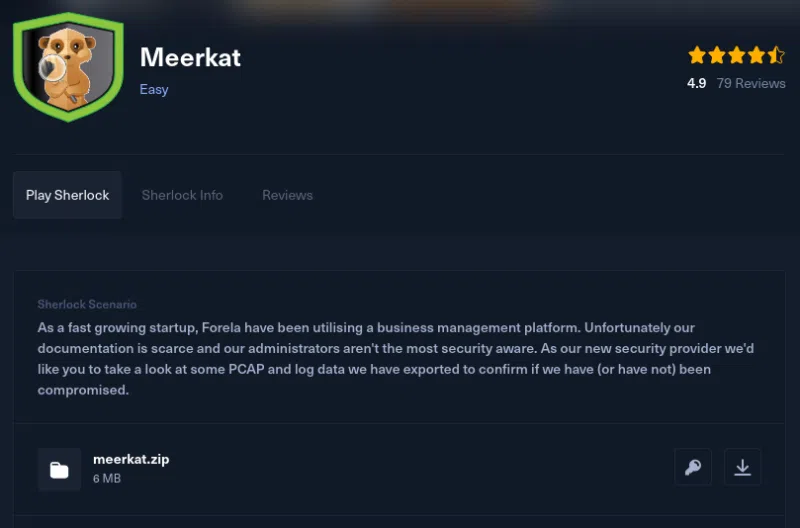Download the meerkat.zip file
Viewport: 800px width, 528px height.
742,467
